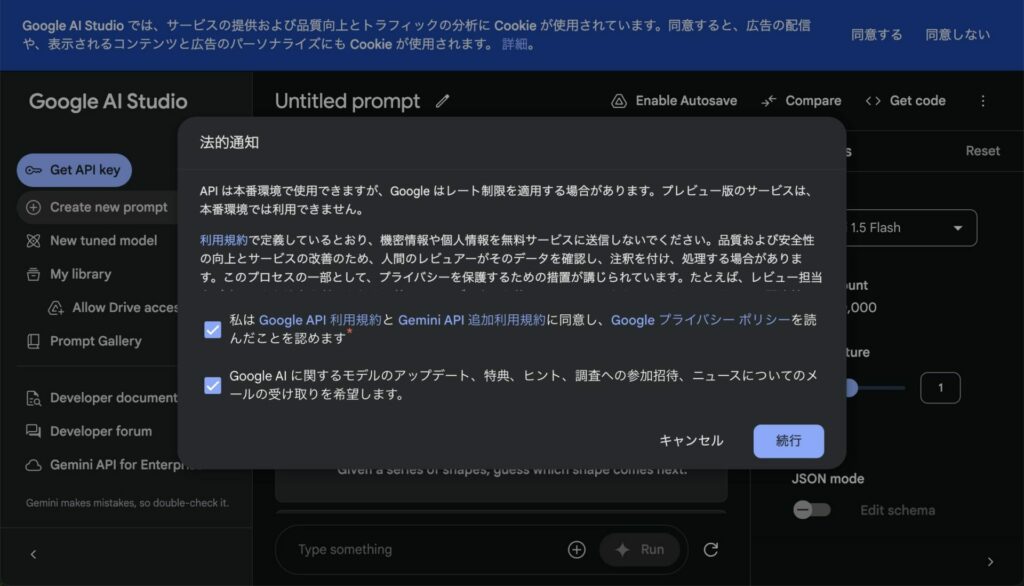Viewport: 1024px width, 586px height.
Task: Open the three-dot overflow menu
Action: pyautogui.click(x=983, y=100)
